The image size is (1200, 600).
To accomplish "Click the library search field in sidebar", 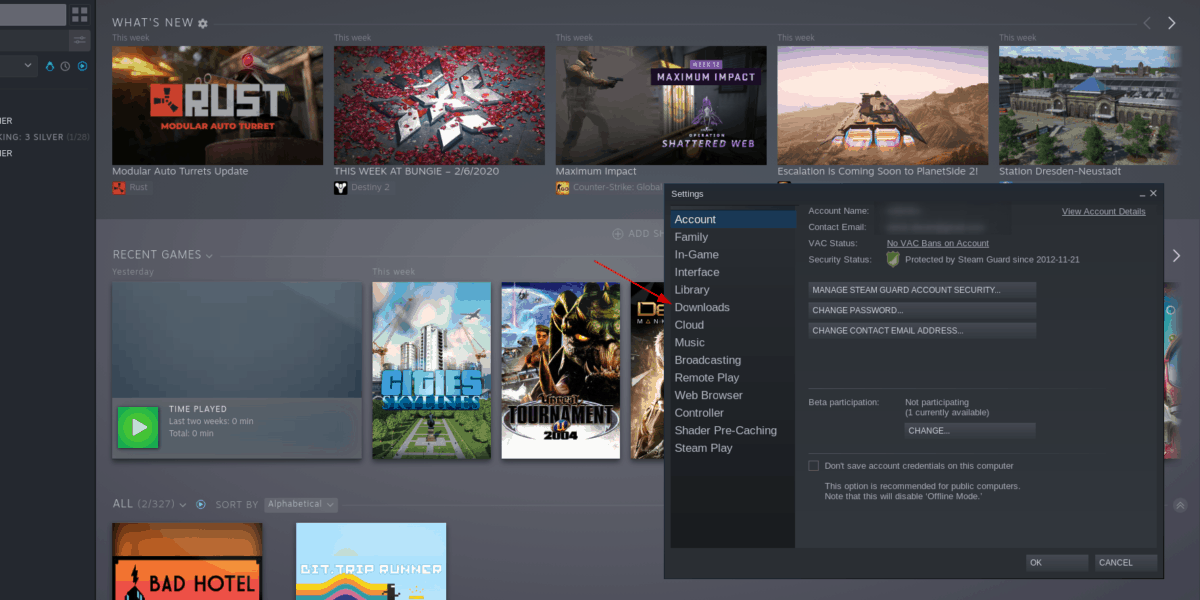I will [32, 40].
